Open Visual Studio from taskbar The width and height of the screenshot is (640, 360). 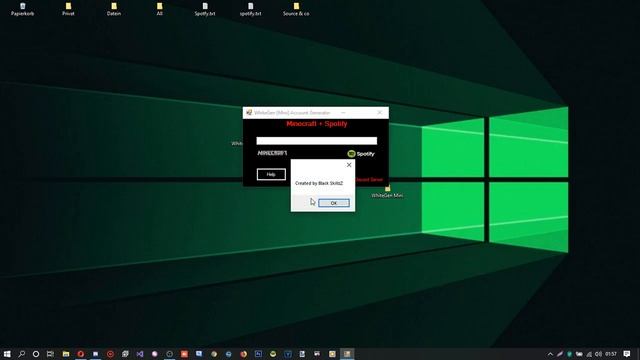[x=140, y=354]
